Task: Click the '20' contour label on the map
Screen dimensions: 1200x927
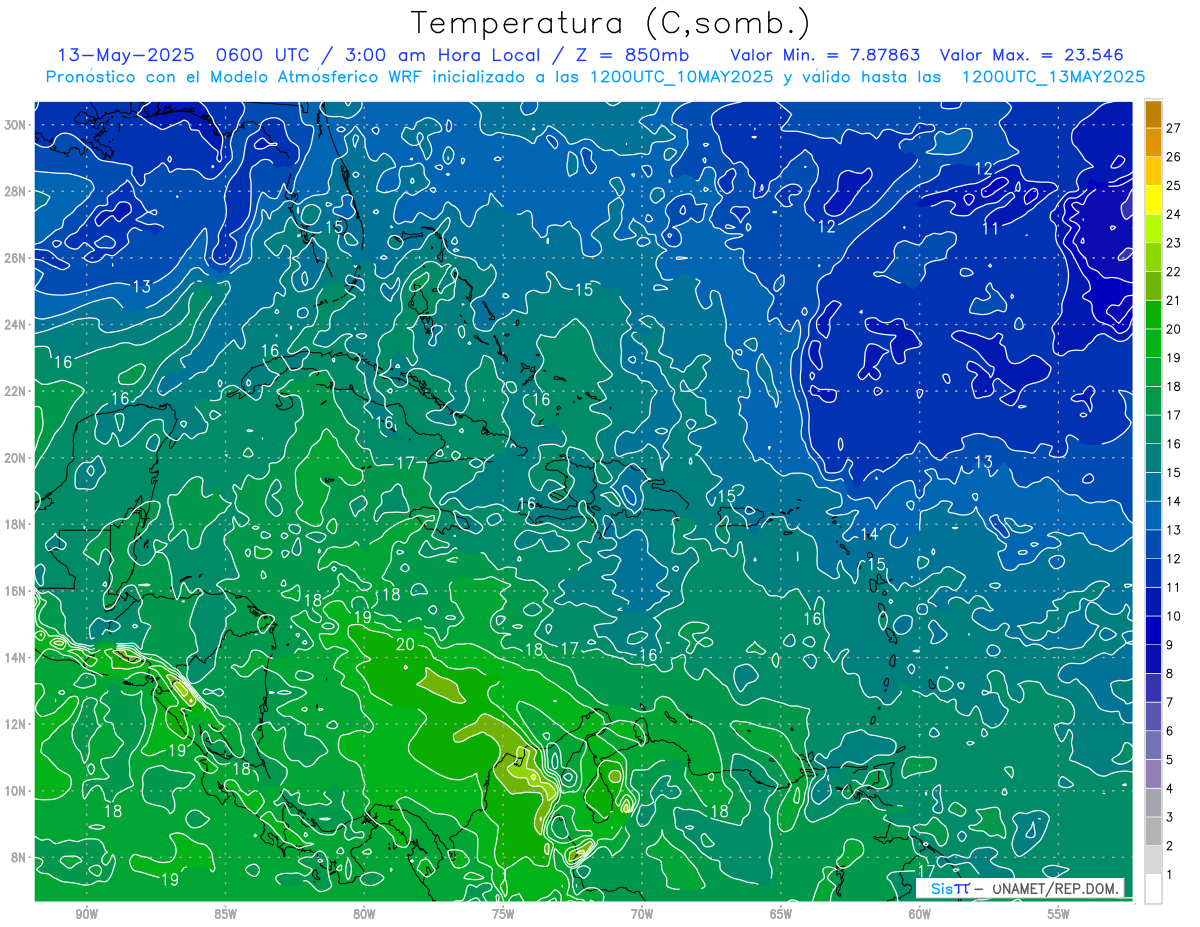Action: click(x=405, y=644)
